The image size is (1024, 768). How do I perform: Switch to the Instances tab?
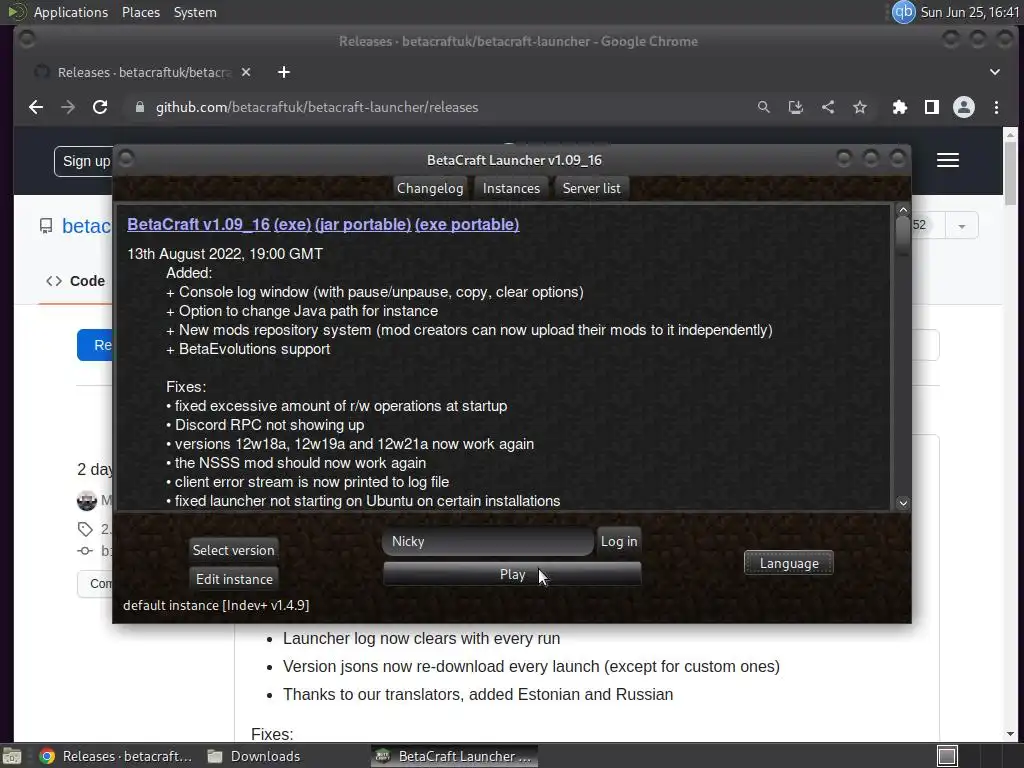pyautogui.click(x=511, y=188)
